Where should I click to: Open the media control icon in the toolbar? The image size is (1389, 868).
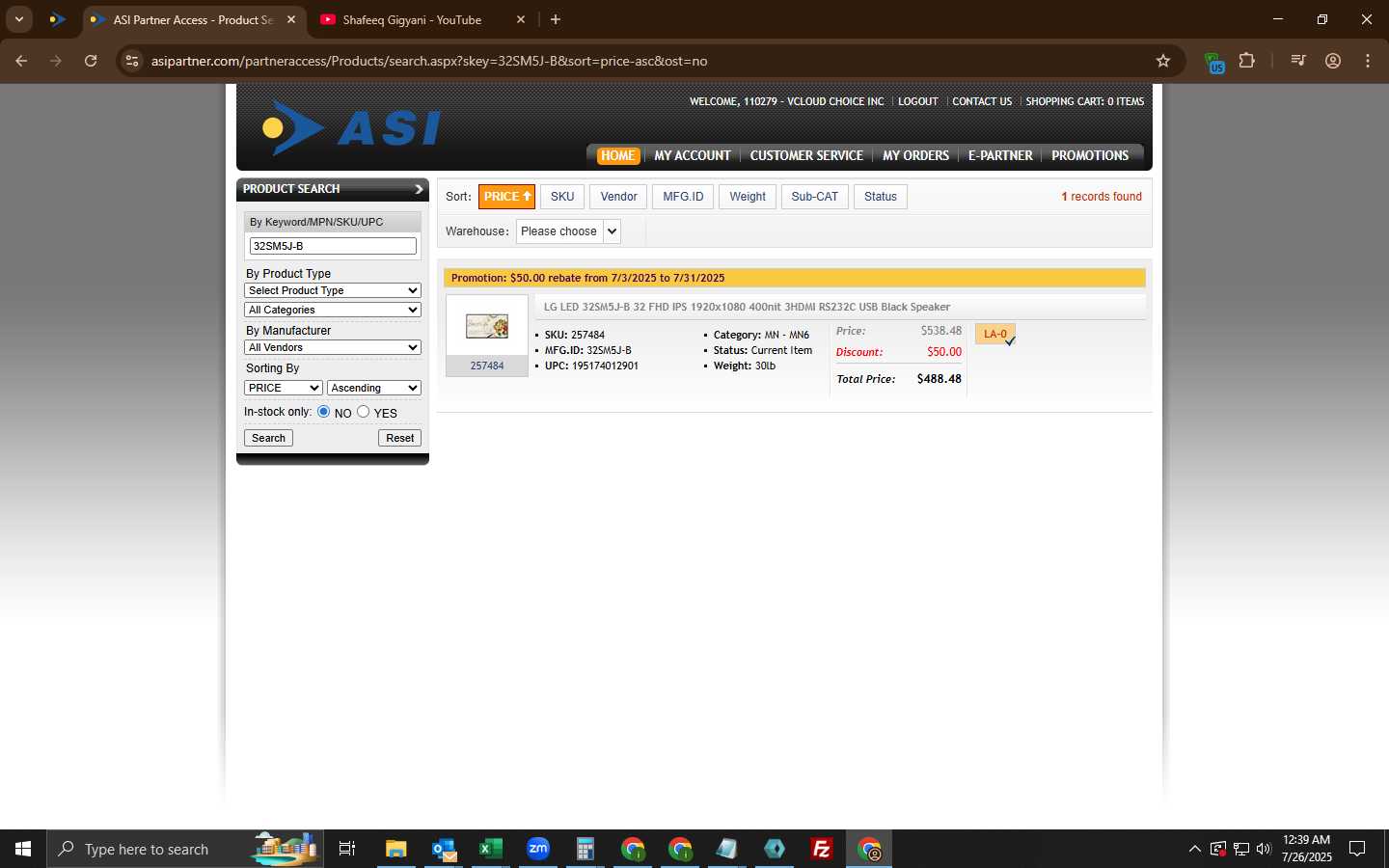click(1298, 61)
